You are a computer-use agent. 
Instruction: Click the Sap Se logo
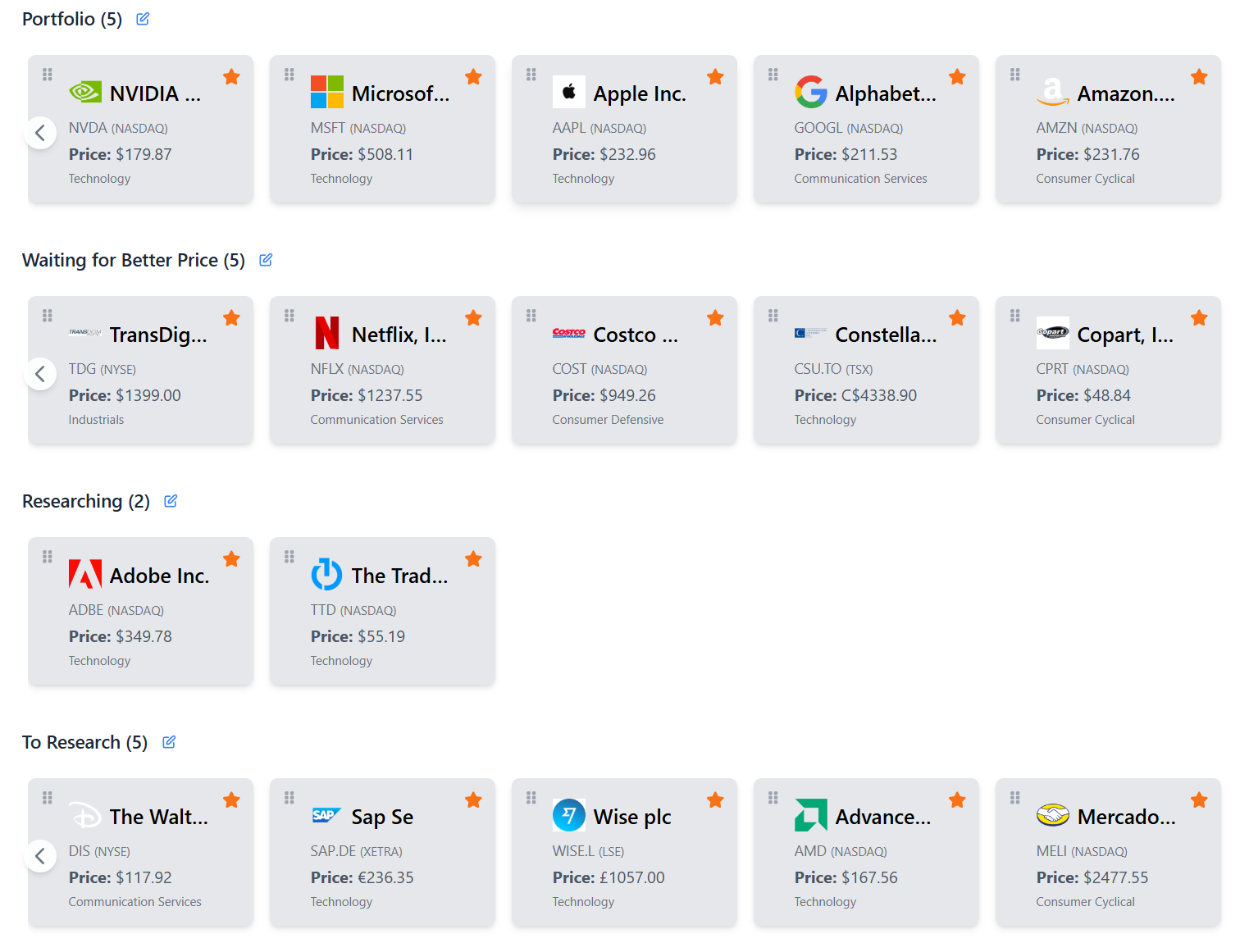327,815
